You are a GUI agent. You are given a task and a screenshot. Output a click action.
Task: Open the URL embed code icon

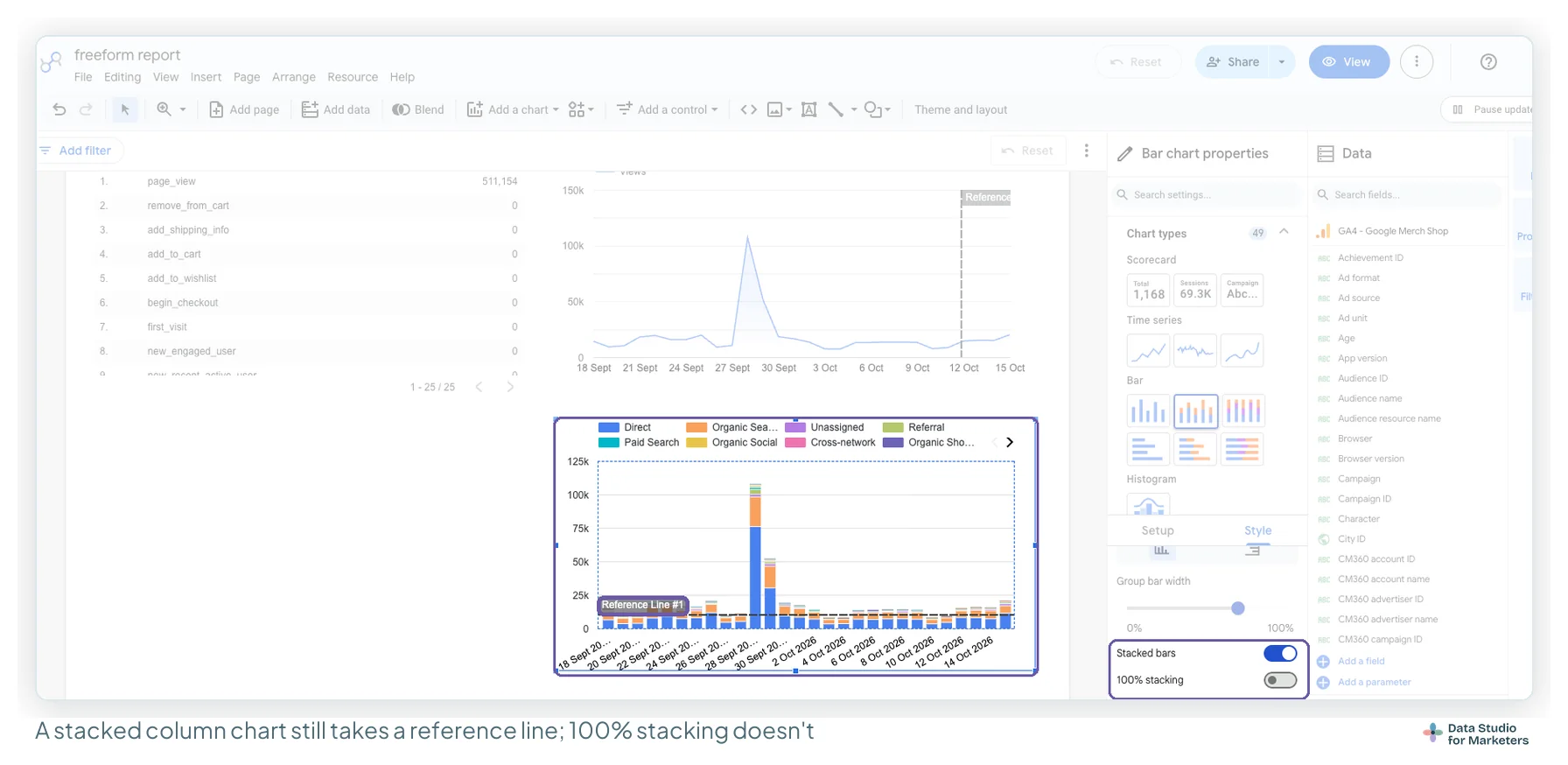tap(749, 109)
